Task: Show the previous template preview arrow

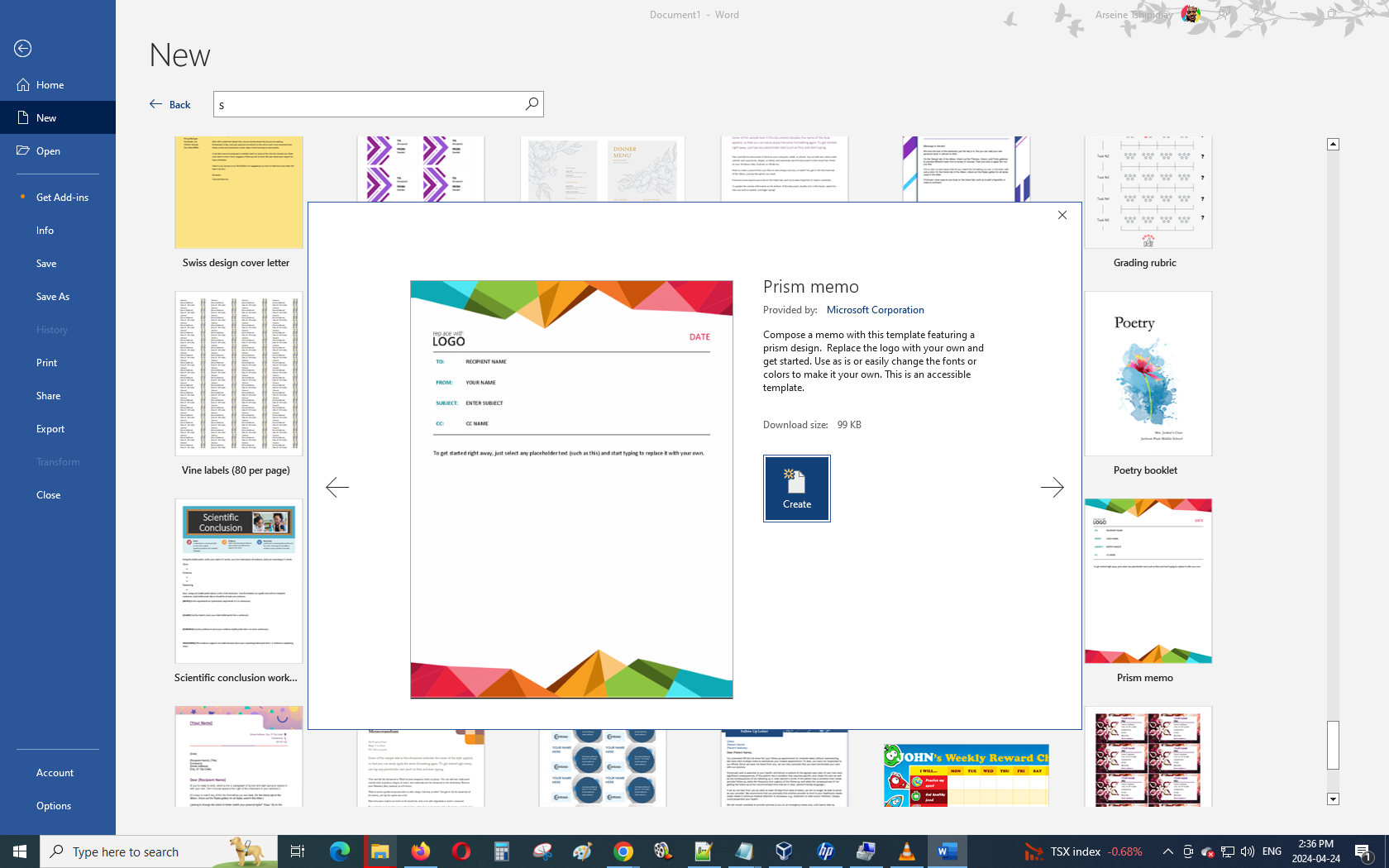Action: pos(337,488)
